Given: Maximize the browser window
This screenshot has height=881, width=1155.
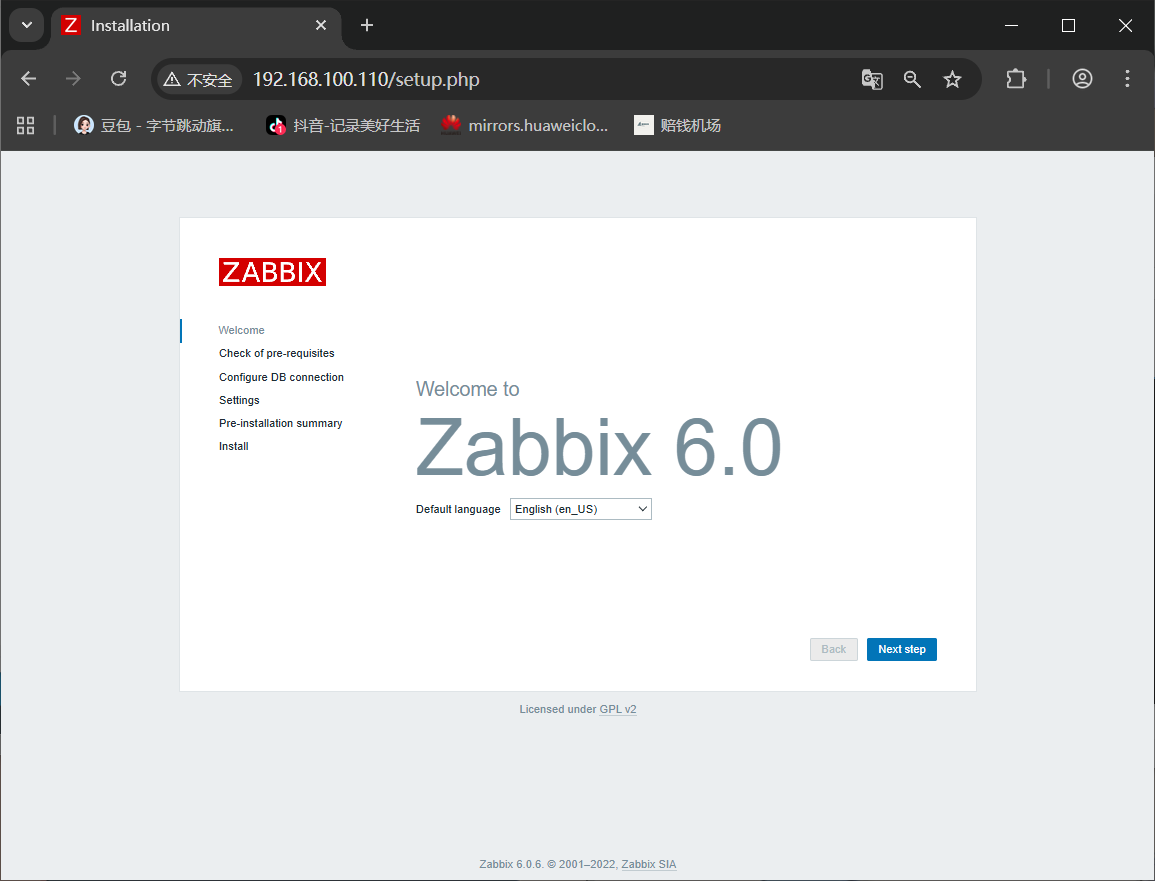Looking at the screenshot, I should click(x=1068, y=25).
